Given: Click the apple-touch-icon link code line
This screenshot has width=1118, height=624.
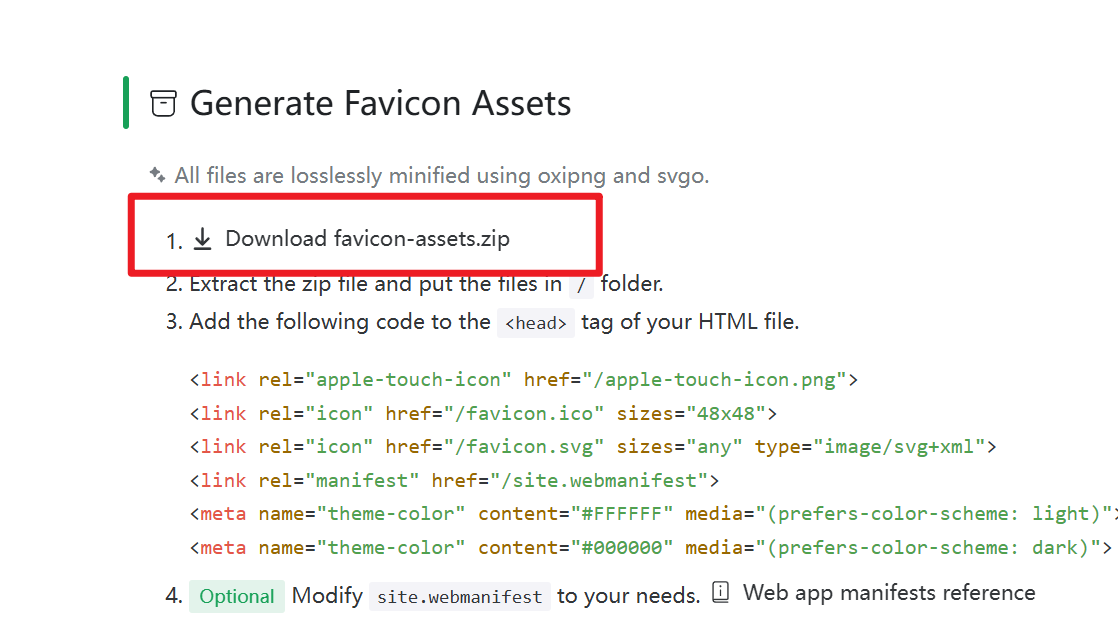Looking at the screenshot, I should tap(524, 380).
